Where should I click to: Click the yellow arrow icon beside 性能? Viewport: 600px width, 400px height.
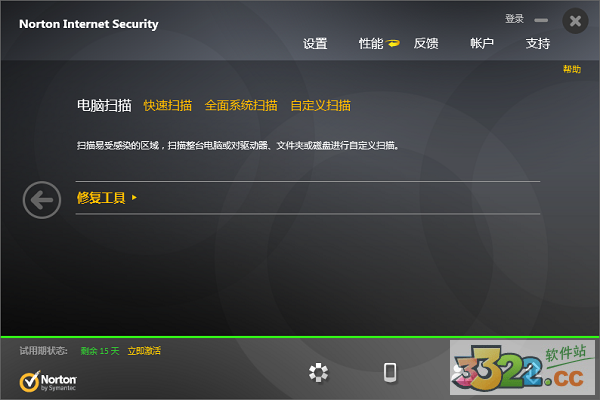393,43
